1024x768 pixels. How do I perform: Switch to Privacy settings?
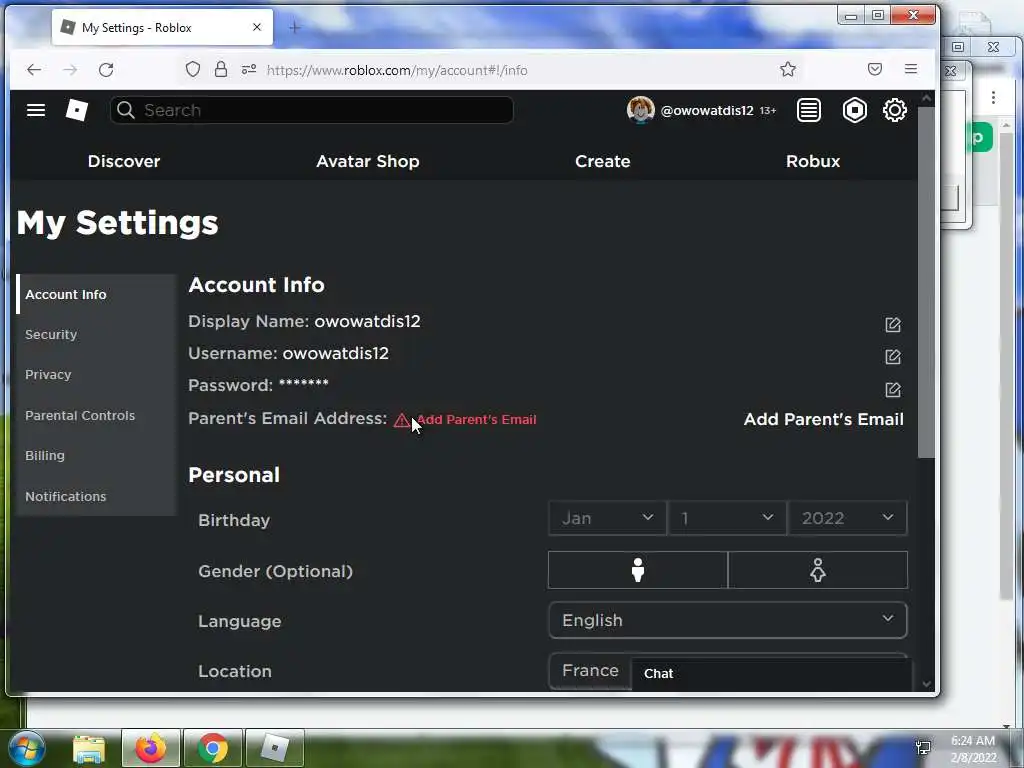click(96, 375)
